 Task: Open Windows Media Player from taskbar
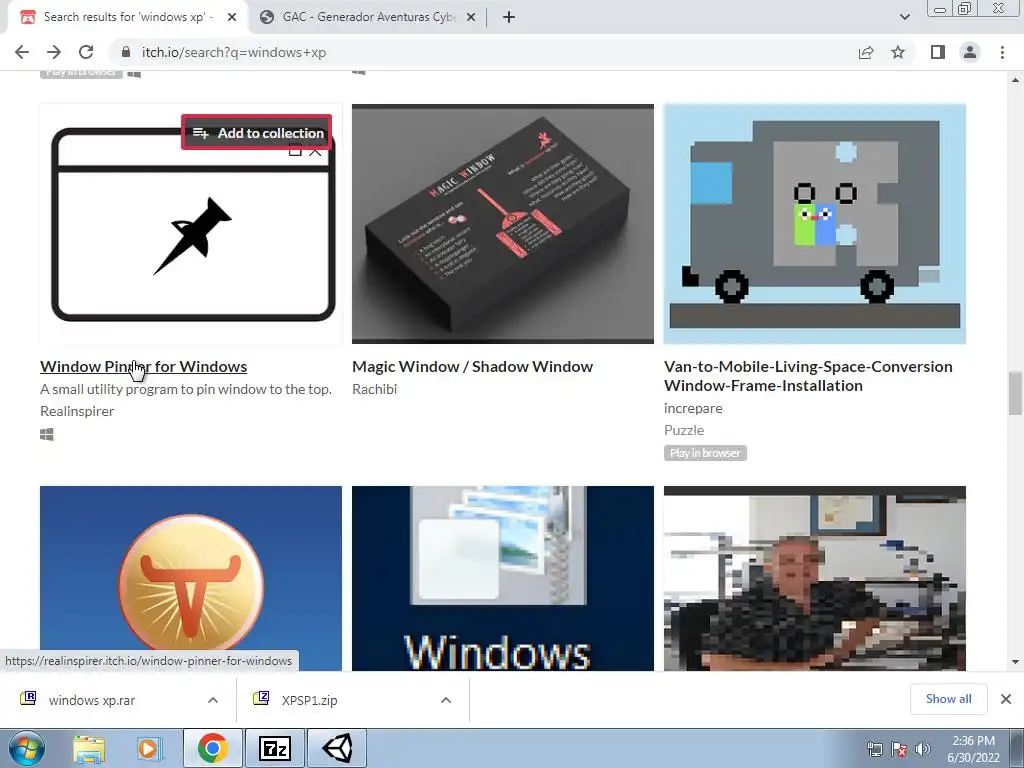point(150,748)
